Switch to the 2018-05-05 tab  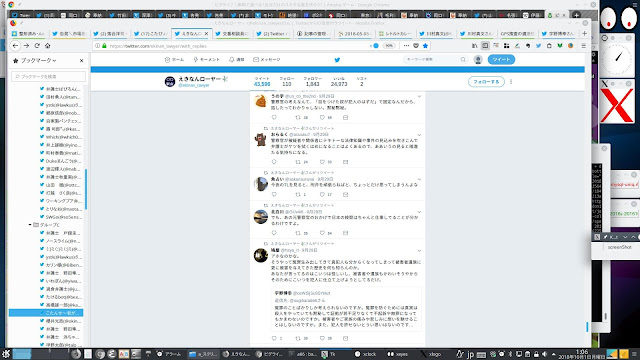pos(354,33)
